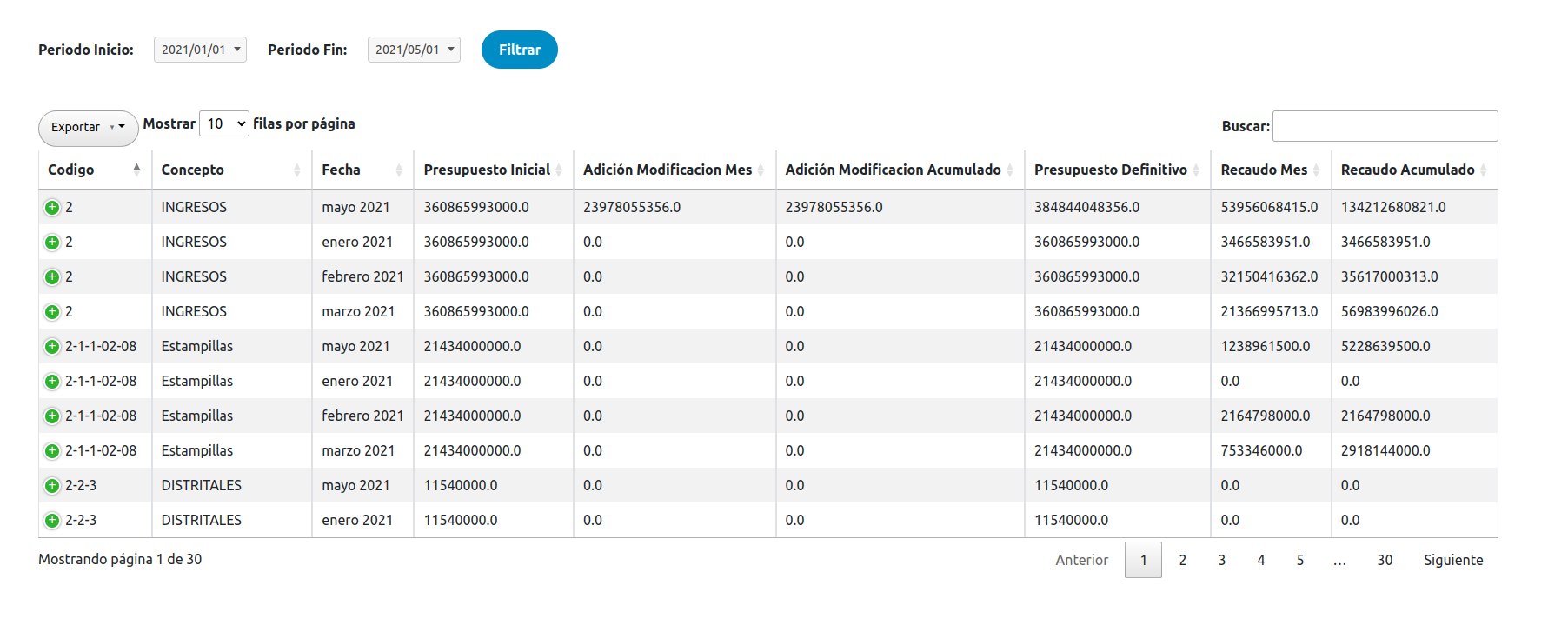Image resolution: width=1568 pixels, height=632 pixels.
Task: Expand row INGRESOS mayo 2021 details
Action: (52, 208)
